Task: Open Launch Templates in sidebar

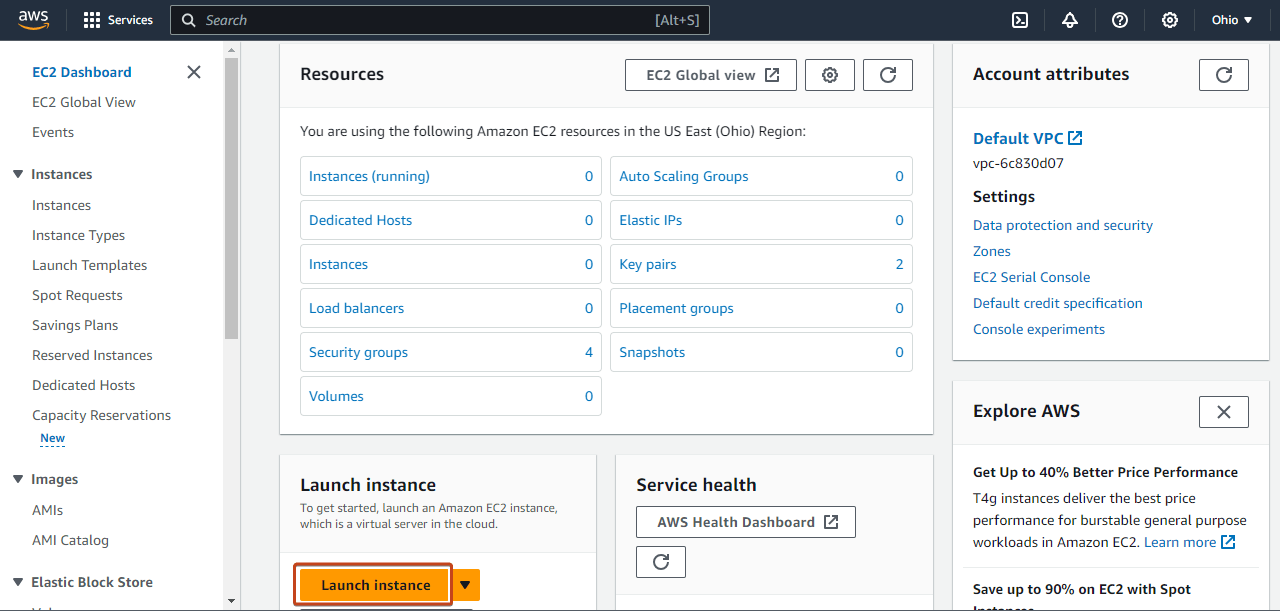Action: [x=90, y=265]
